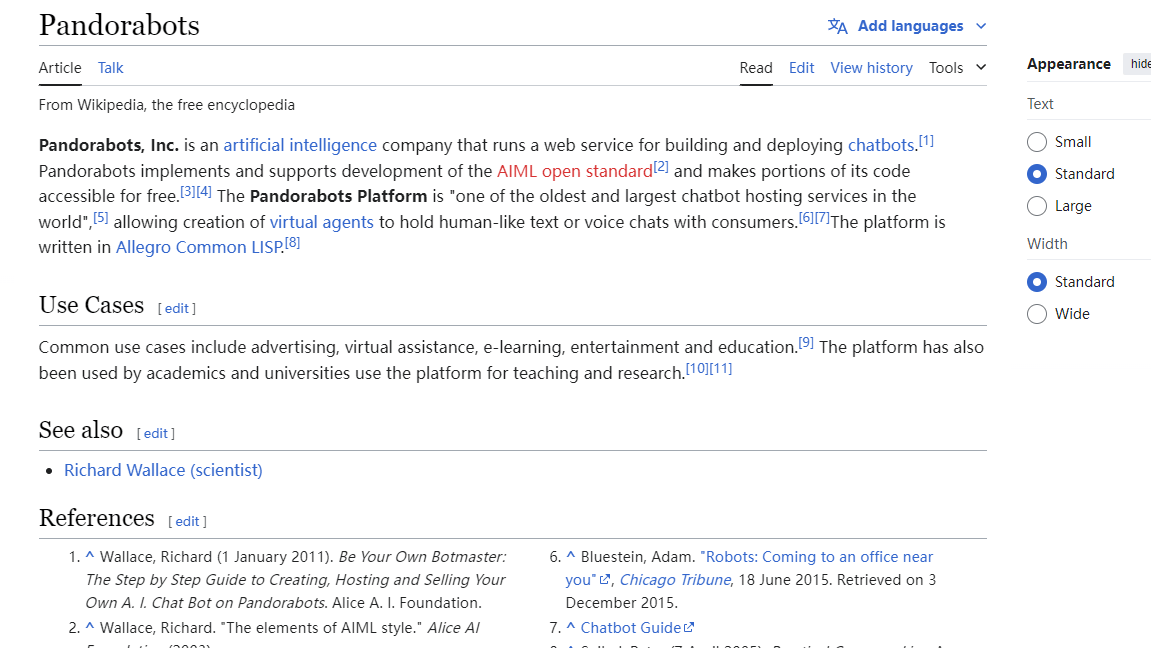The height and width of the screenshot is (648, 1151).
Task: Open the View history tab
Action: (x=871, y=68)
